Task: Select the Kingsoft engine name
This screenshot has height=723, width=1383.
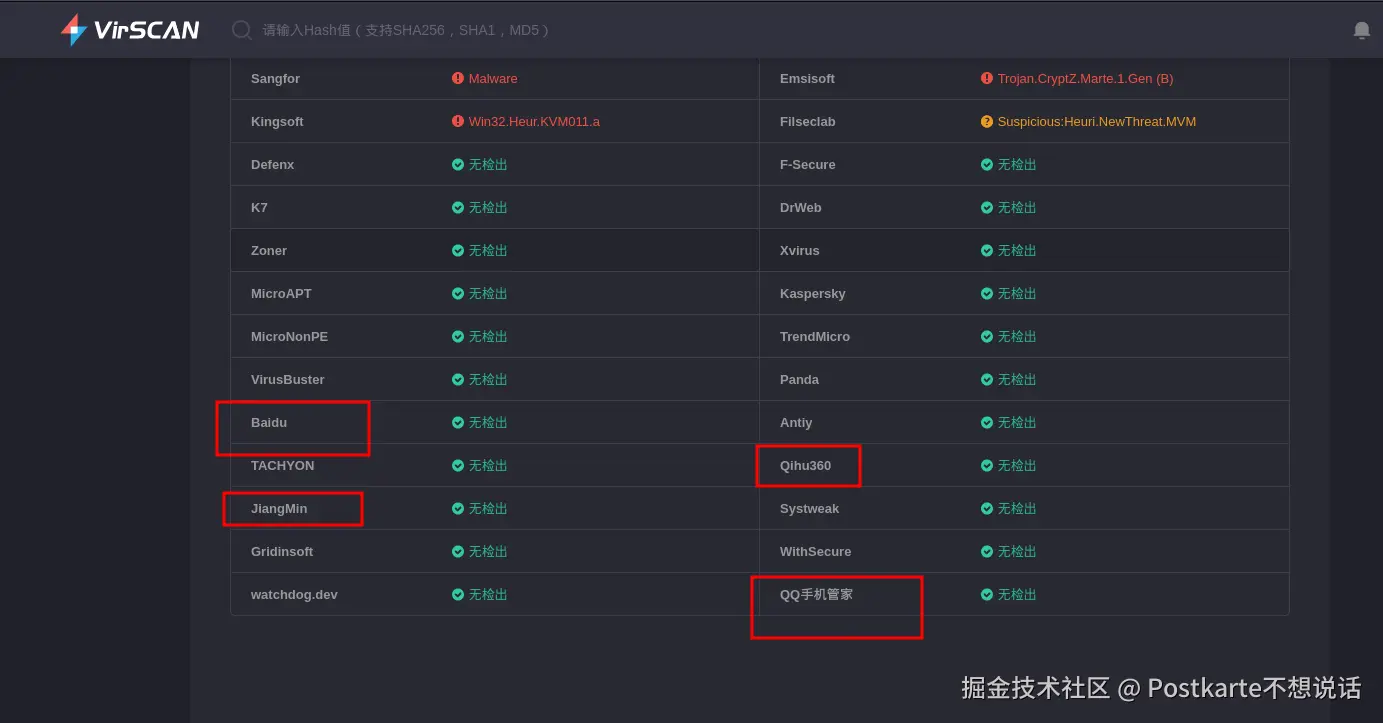Action: [x=277, y=121]
